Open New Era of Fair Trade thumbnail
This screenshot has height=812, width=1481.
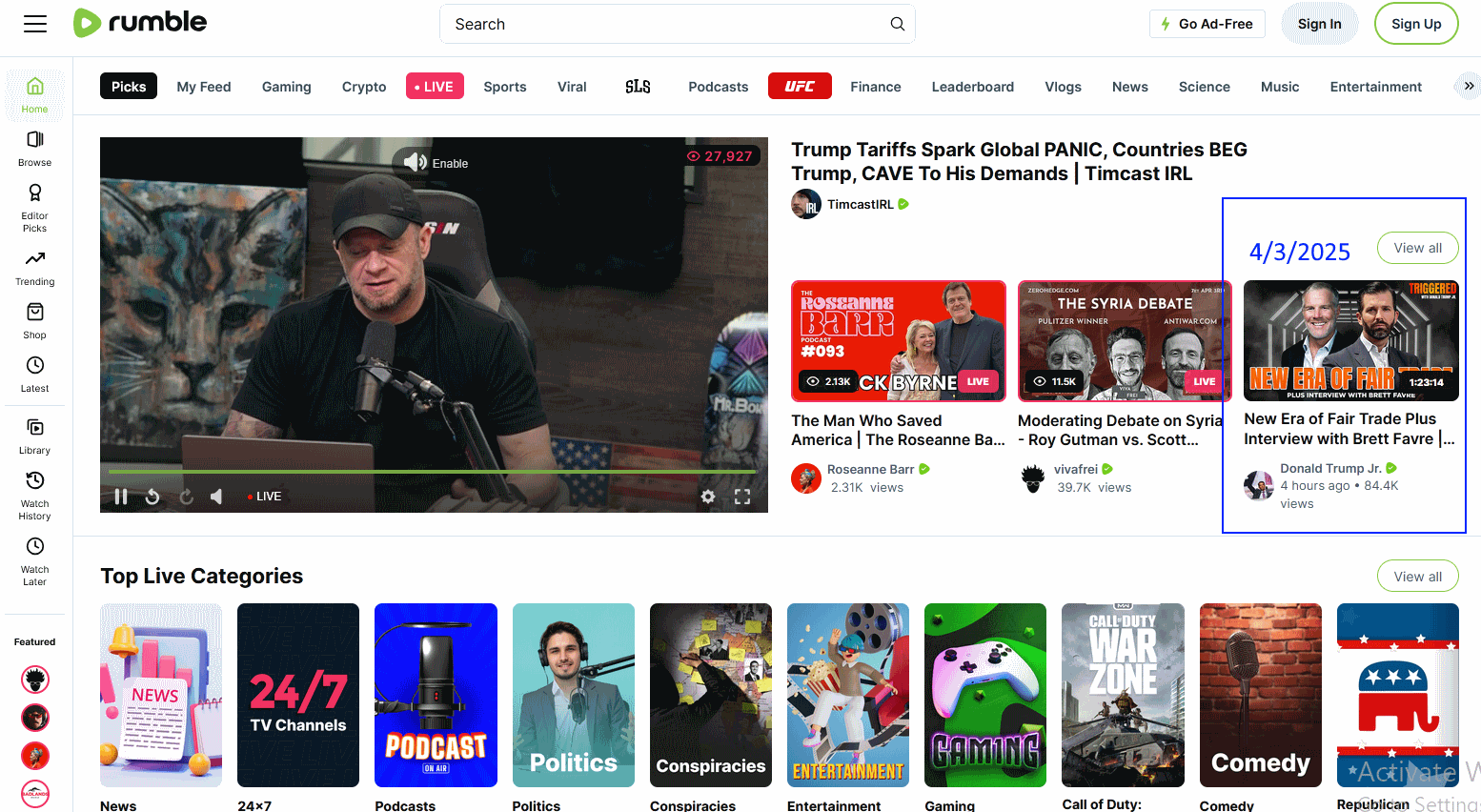tap(1351, 340)
